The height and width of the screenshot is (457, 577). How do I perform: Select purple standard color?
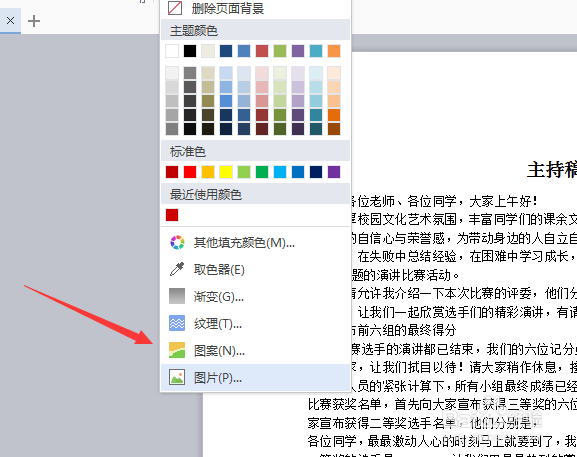(x=334, y=172)
